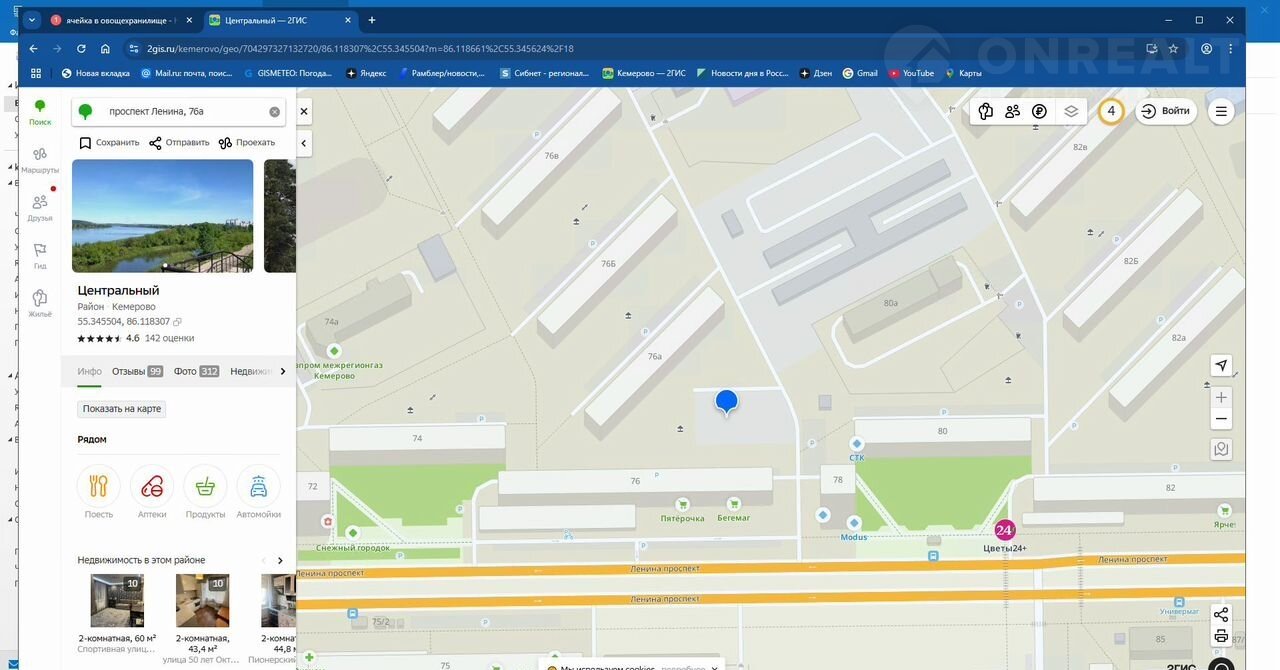Click the Войти login button
This screenshot has height=670, width=1280.
[1166, 111]
